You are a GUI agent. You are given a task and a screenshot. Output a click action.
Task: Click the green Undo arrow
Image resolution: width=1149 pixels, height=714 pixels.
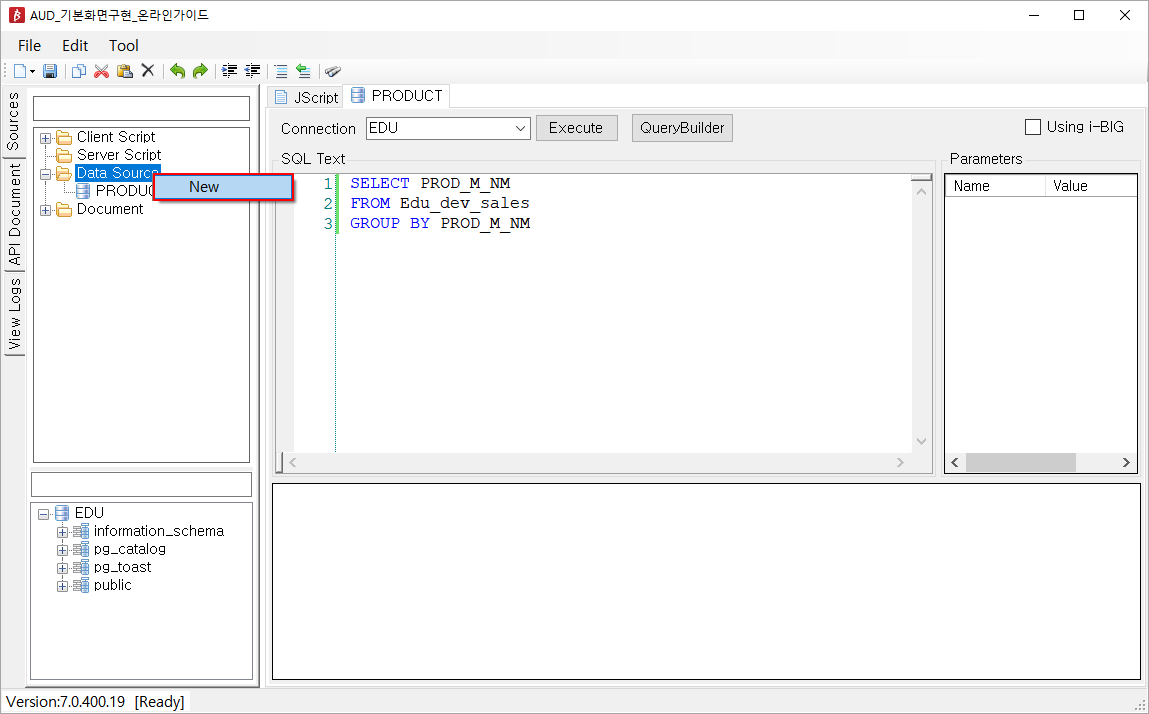[177, 71]
